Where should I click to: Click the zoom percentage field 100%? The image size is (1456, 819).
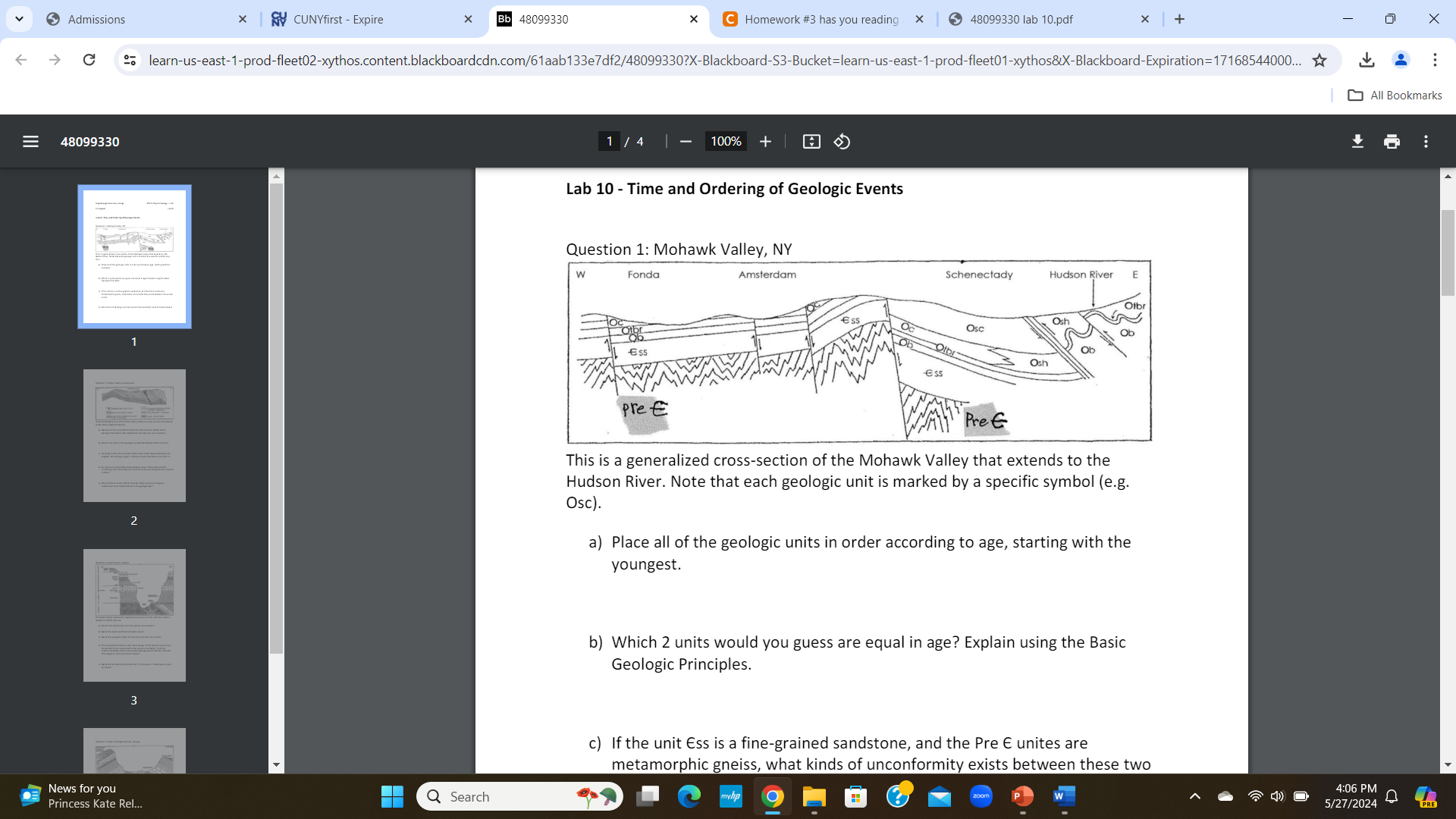point(726,142)
